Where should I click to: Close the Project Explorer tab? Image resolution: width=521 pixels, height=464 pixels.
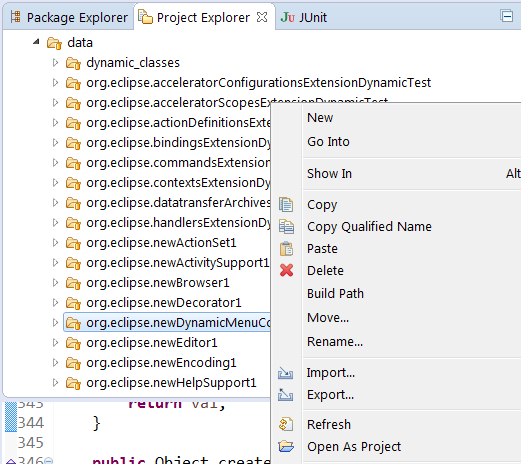(x=262, y=17)
